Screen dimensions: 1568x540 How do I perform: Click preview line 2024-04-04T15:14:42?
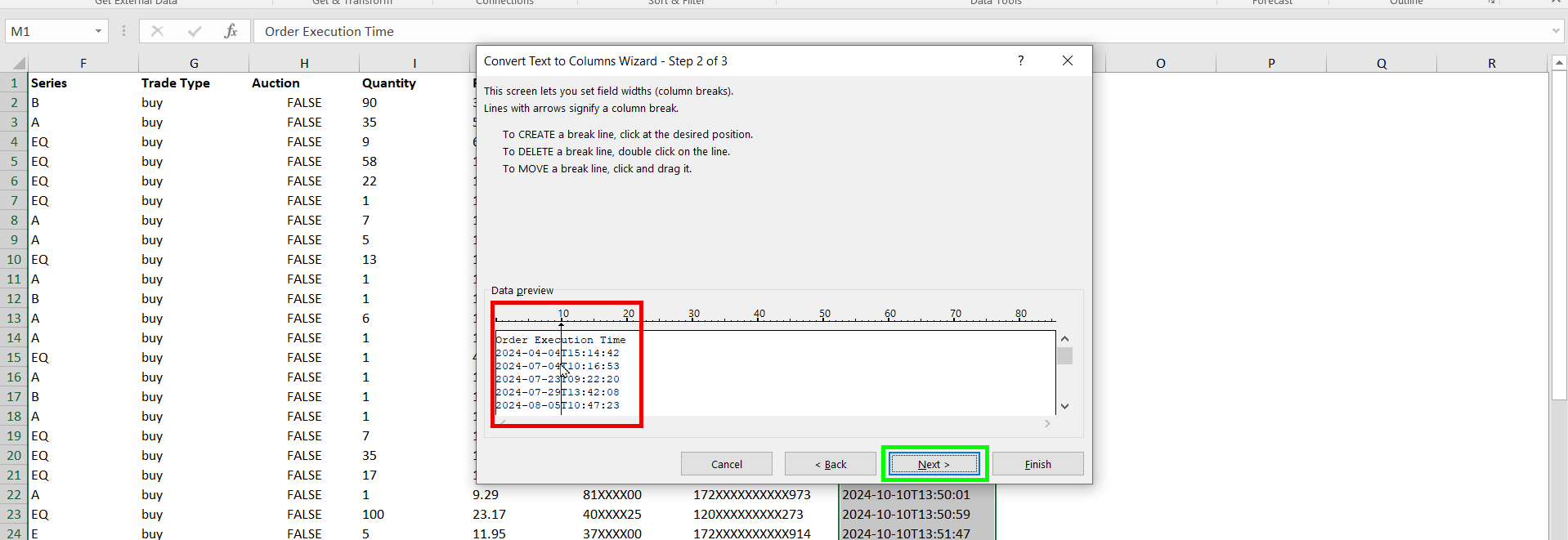[558, 353]
